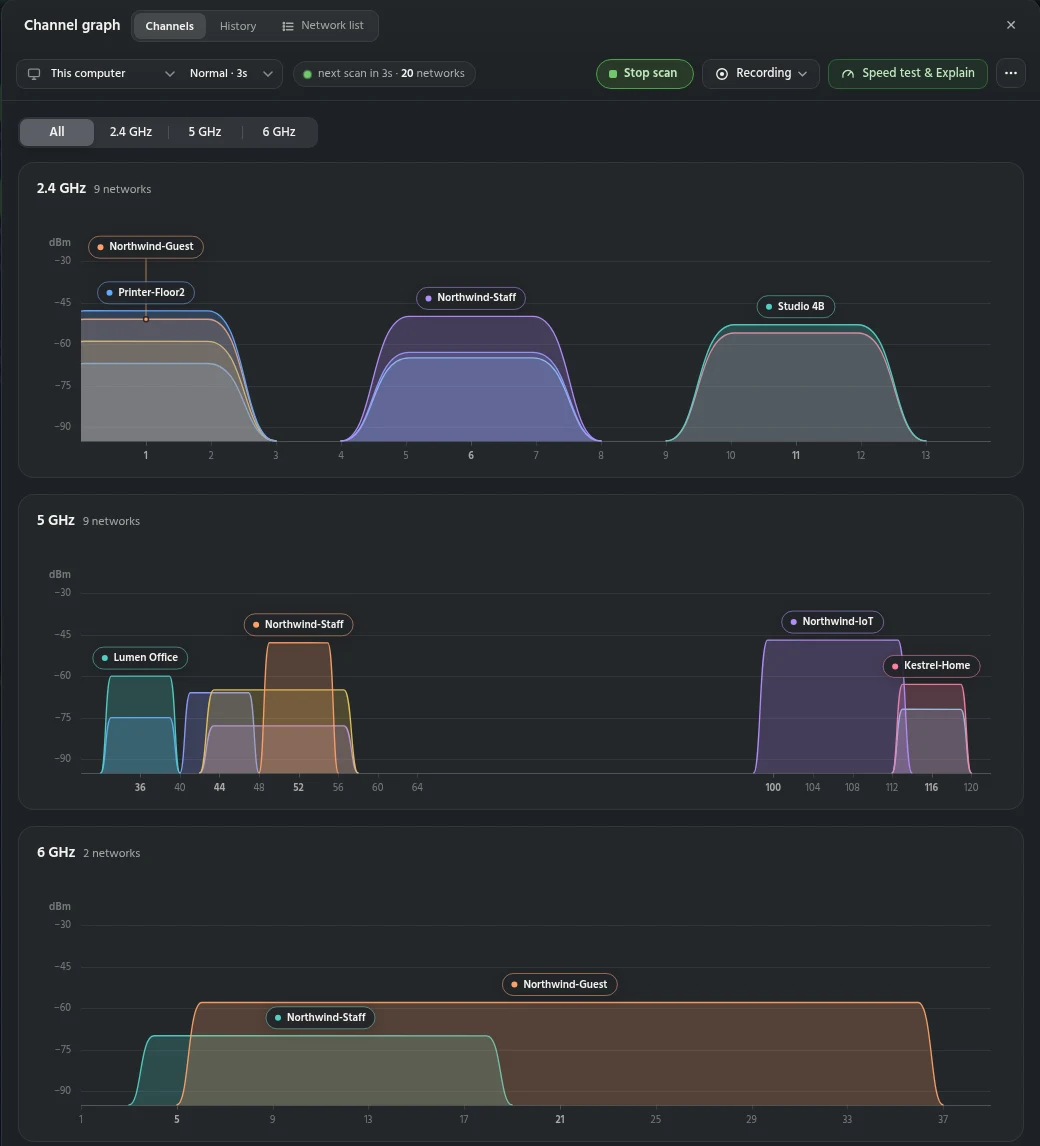Select the Kestrel-Home network label
Image resolution: width=1040 pixels, height=1146 pixels.
(931, 666)
